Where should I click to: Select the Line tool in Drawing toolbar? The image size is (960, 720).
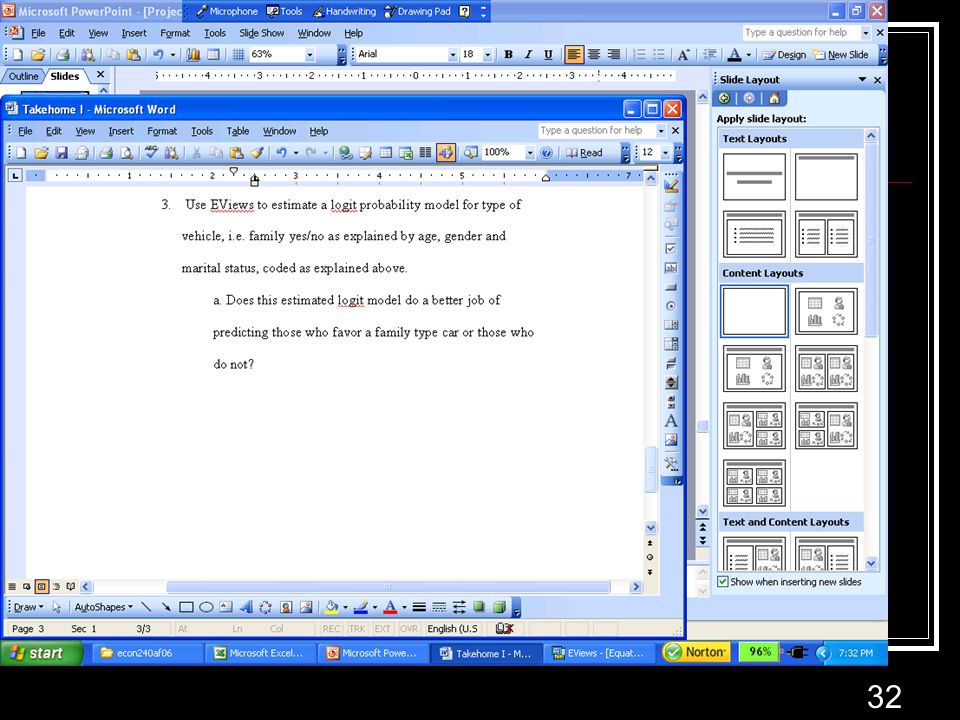pyautogui.click(x=146, y=607)
